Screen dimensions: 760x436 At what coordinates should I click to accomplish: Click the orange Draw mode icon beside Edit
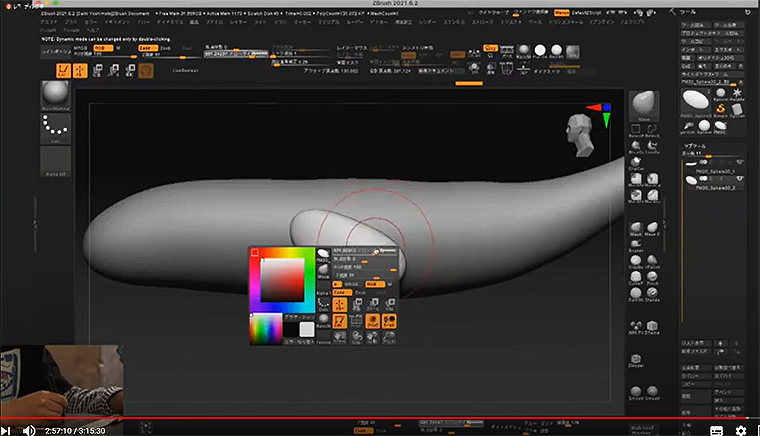(80, 70)
